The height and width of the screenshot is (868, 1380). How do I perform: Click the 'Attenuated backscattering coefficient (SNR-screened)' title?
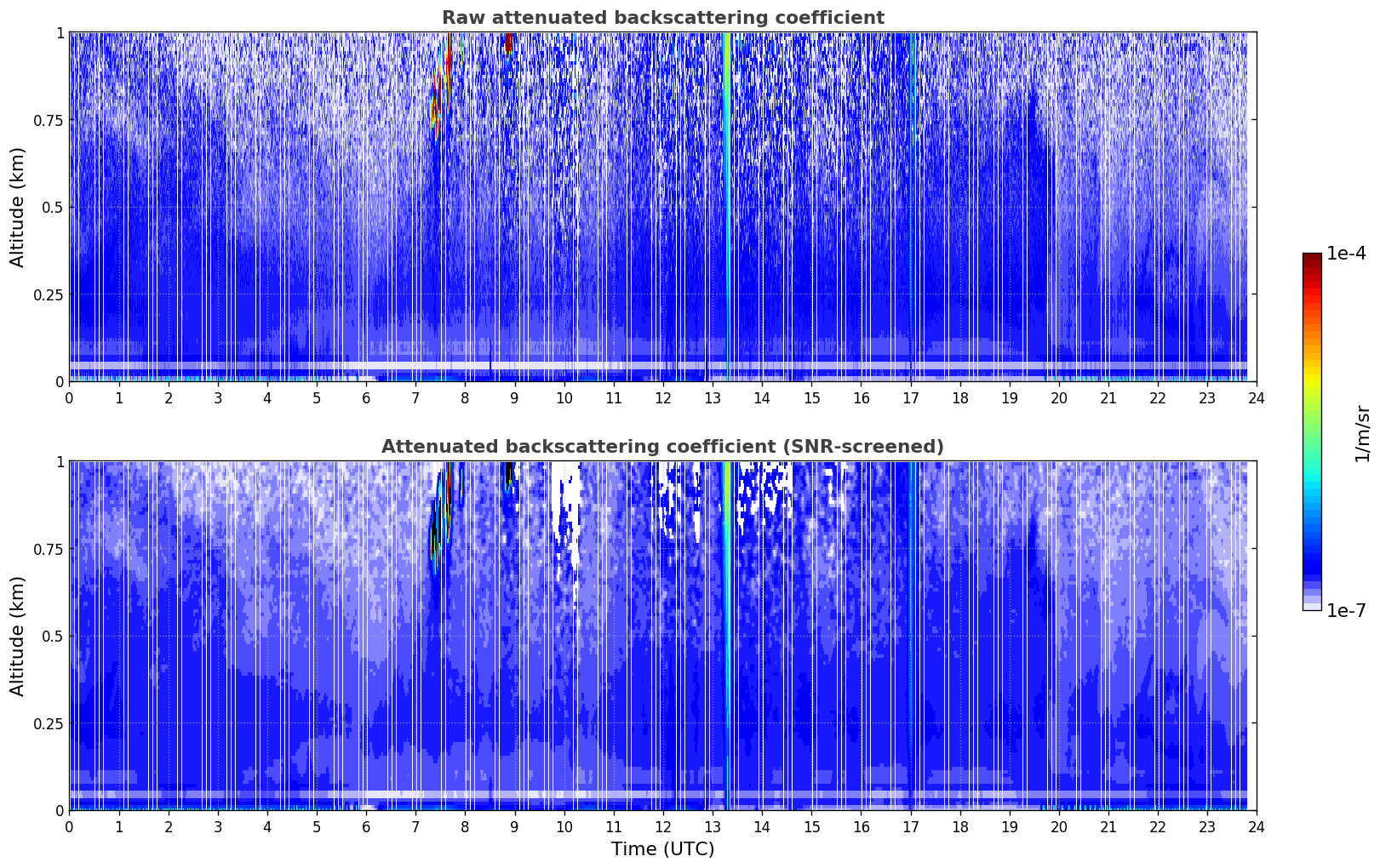pyautogui.click(x=662, y=447)
